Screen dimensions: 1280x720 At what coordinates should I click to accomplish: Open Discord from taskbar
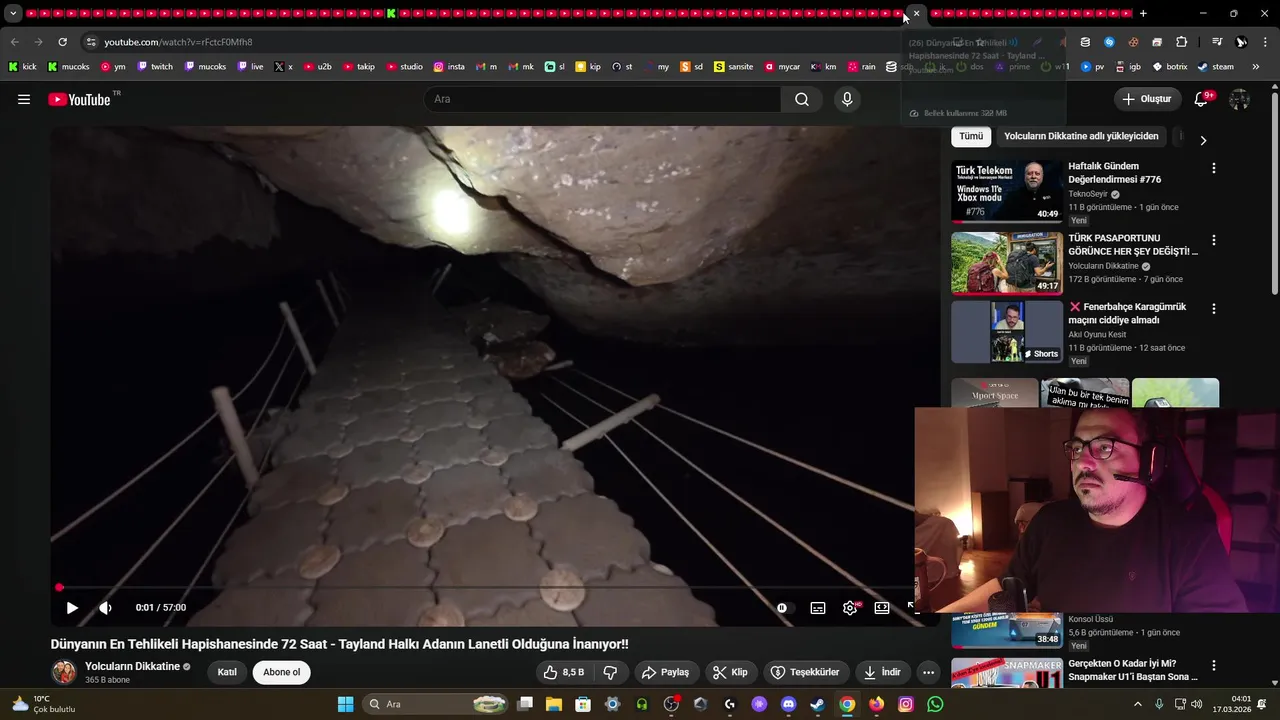click(x=788, y=704)
